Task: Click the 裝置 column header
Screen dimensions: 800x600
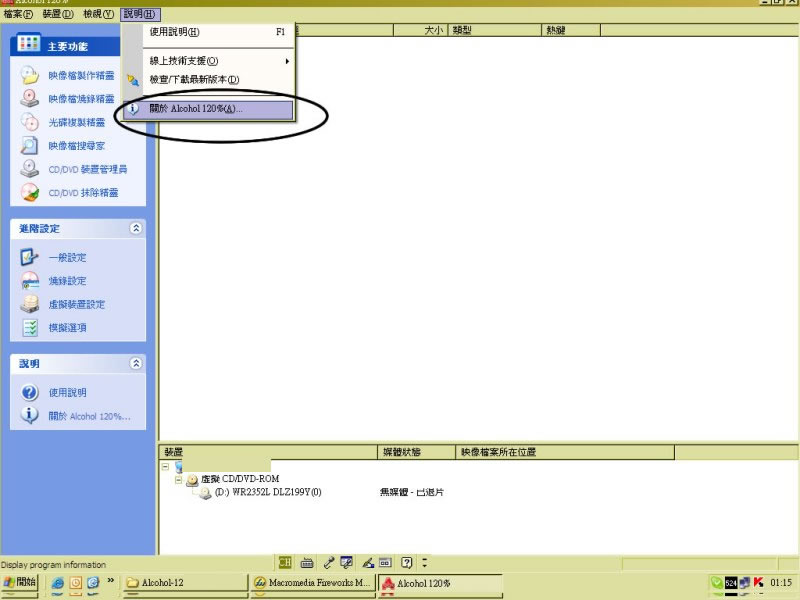Action: click(x=269, y=452)
